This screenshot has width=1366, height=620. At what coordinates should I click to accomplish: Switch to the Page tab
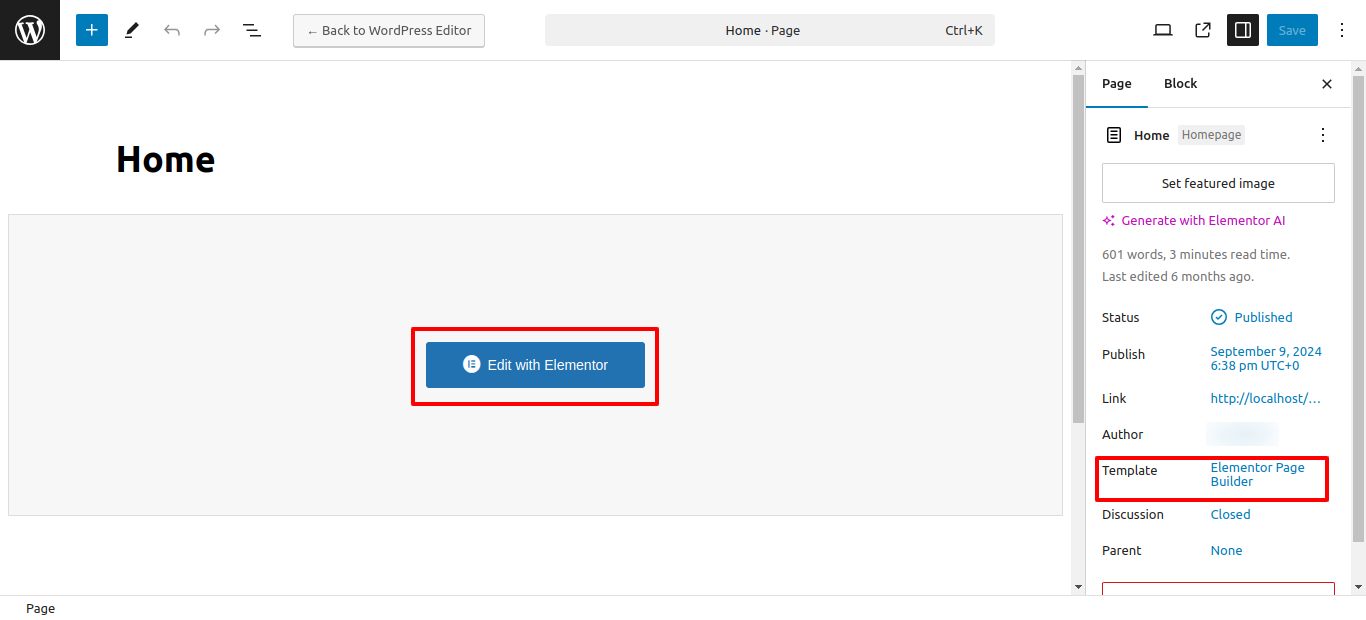coord(1116,84)
